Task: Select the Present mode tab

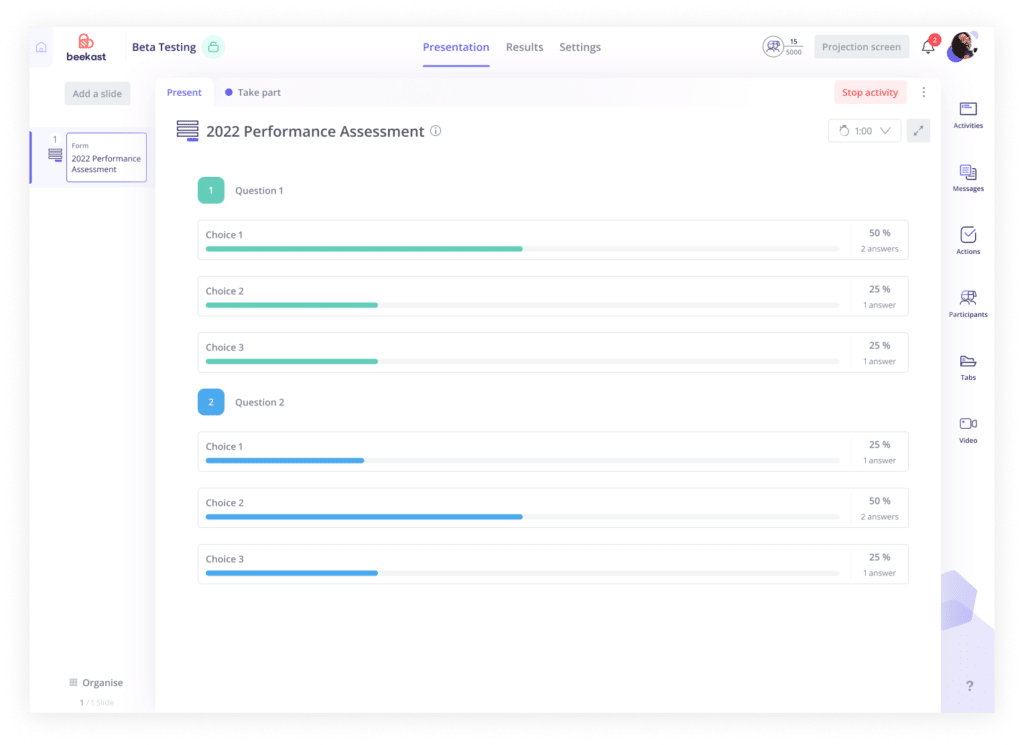Action: 184,92
